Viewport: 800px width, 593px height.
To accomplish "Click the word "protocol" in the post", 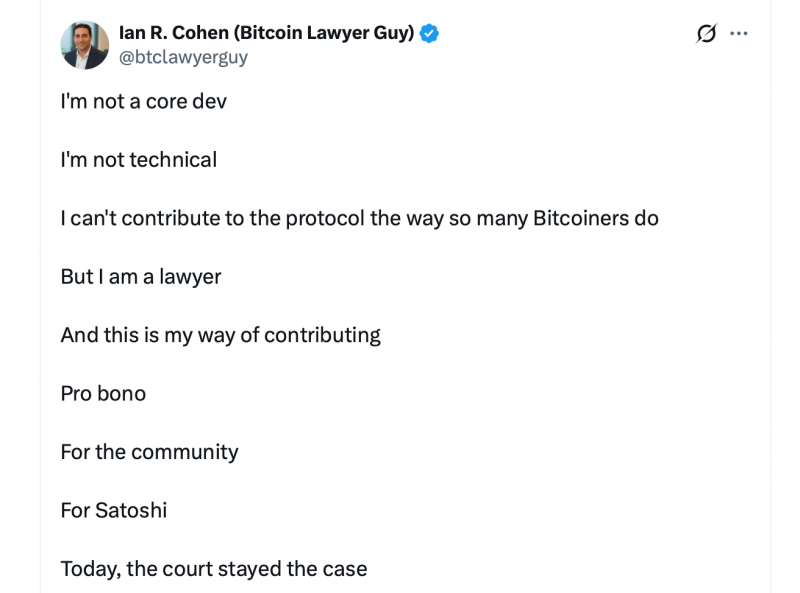I will click(325, 218).
